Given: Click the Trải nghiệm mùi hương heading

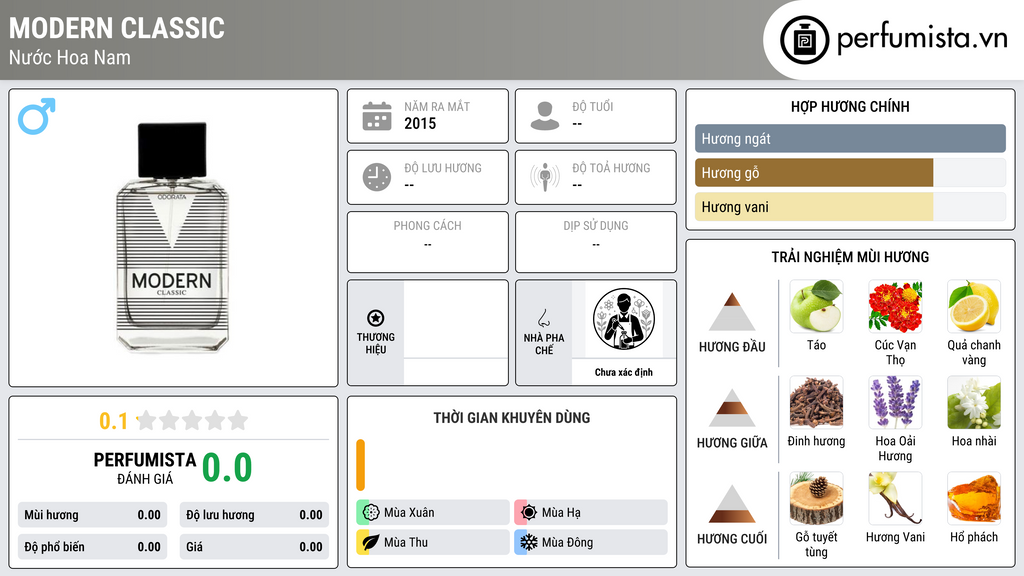Looking at the screenshot, I should 850,257.
